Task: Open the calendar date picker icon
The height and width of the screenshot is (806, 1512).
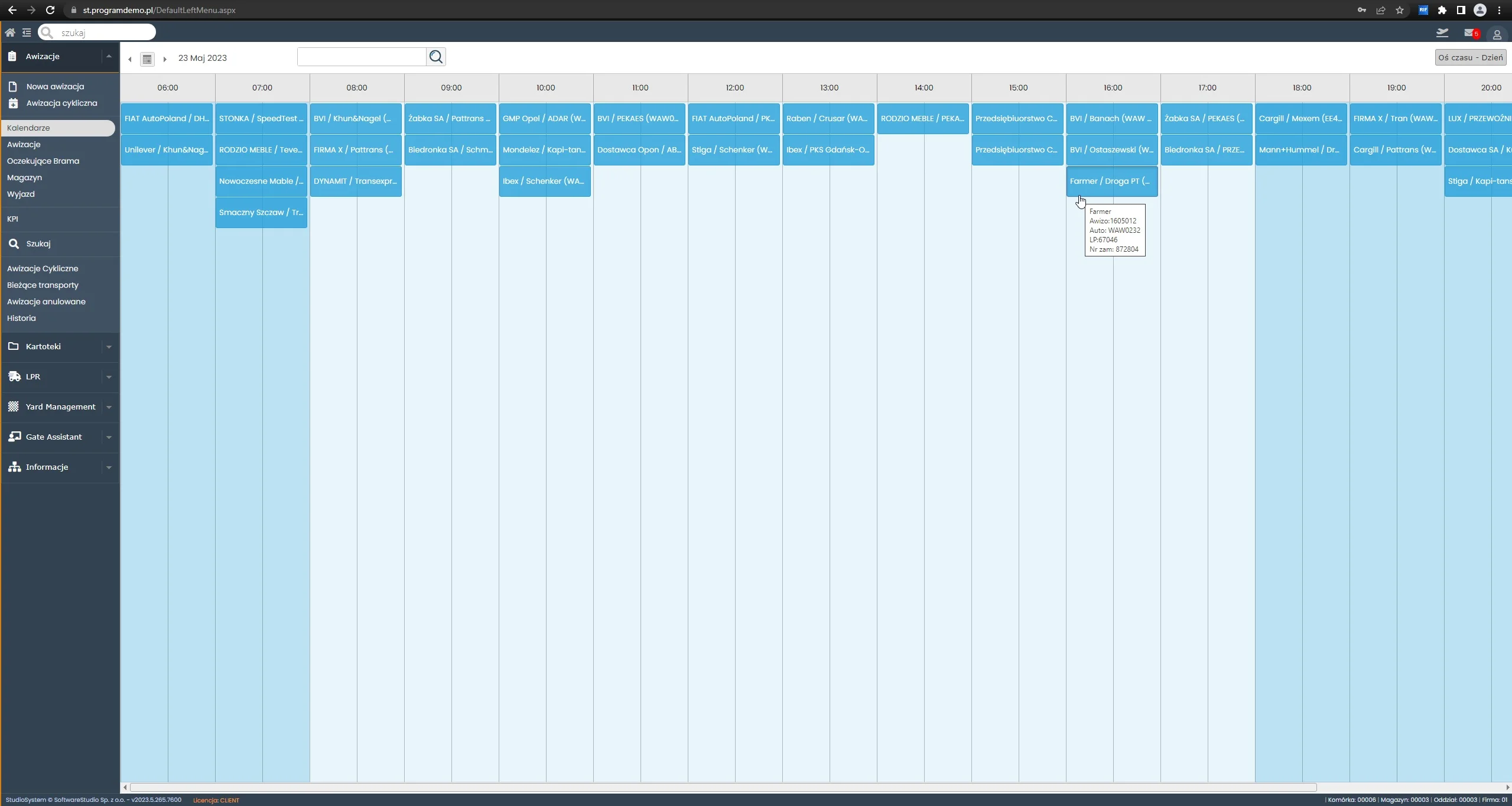Action: pyautogui.click(x=147, y=58)
